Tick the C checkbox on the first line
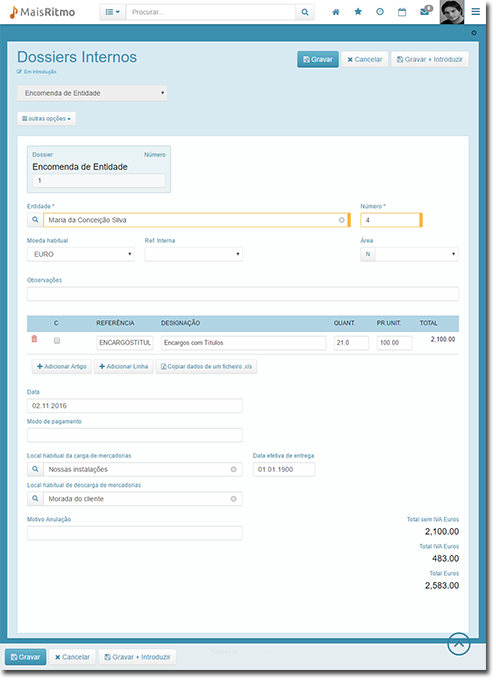 (x=57, y=341)
